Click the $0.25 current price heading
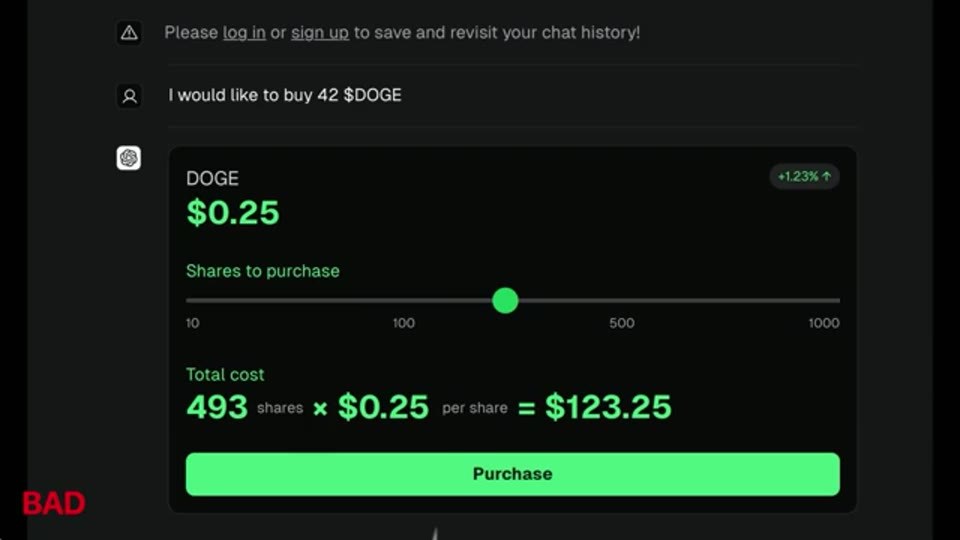960x540 pixels. click(x=233, y=213)
